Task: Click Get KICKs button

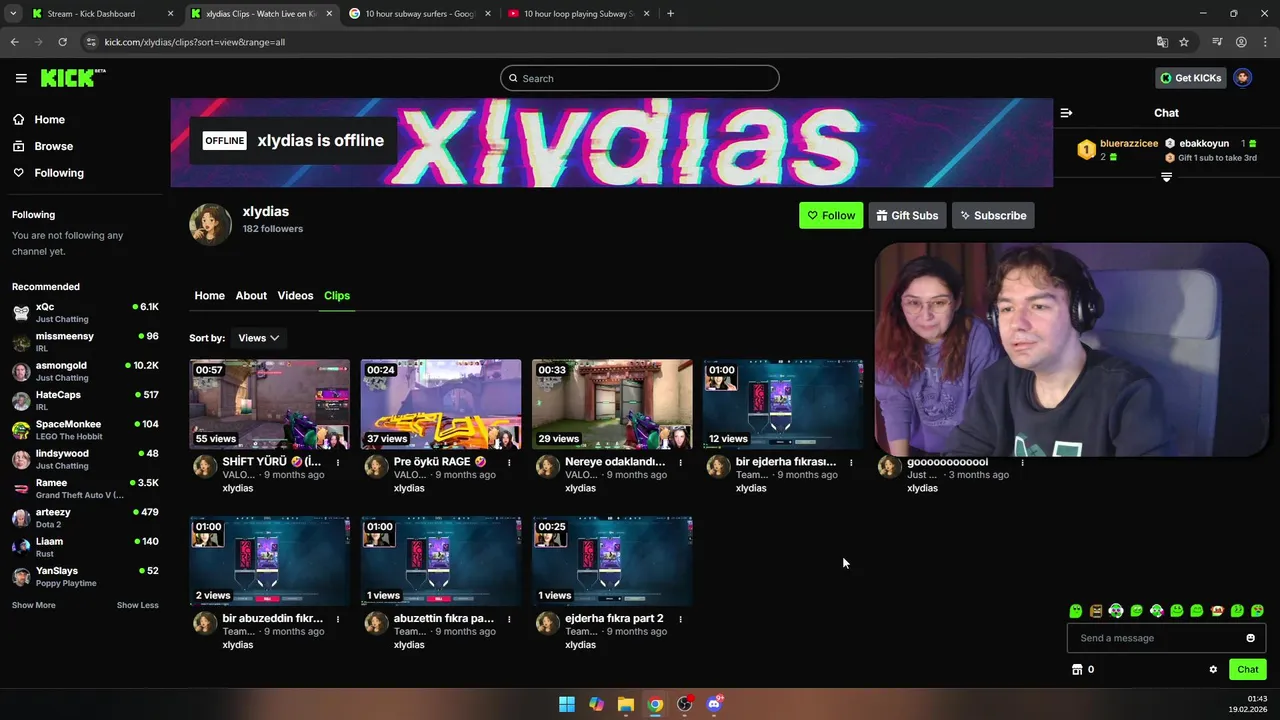Action: coord(1190,78)
